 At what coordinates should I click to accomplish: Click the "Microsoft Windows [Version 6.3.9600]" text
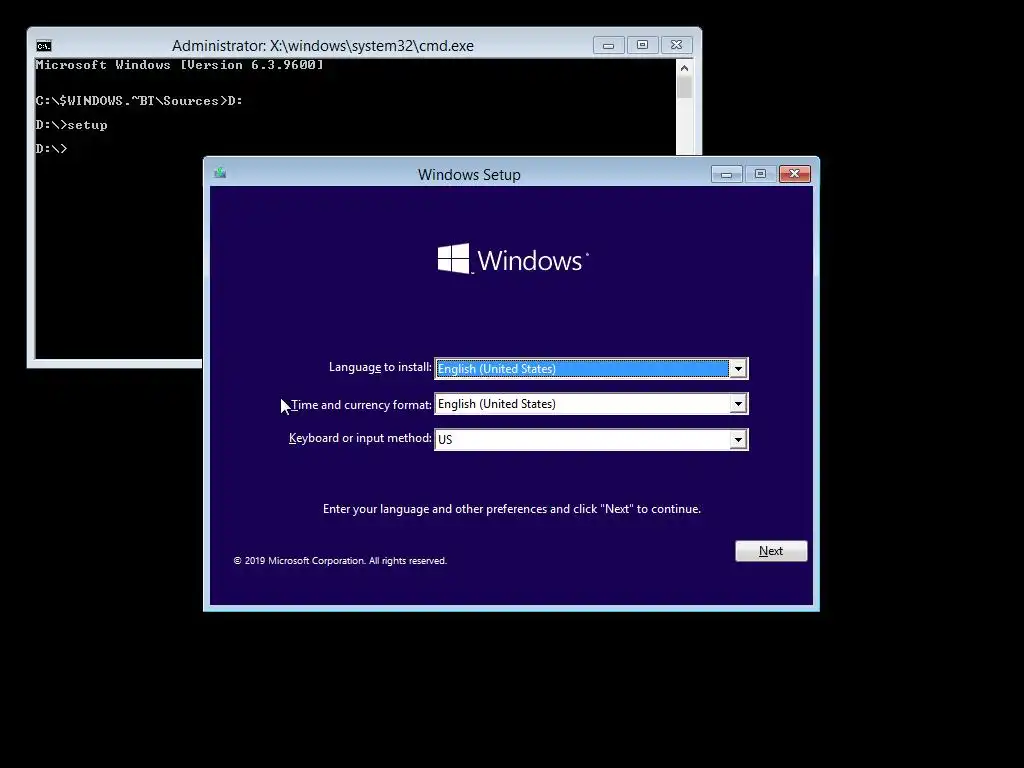click(x=180, y=65)
